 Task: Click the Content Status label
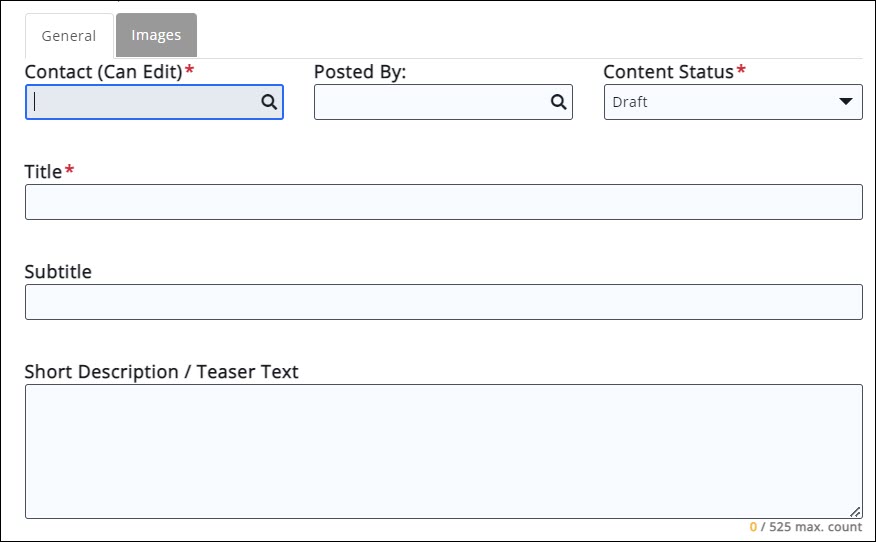[668, 72]
